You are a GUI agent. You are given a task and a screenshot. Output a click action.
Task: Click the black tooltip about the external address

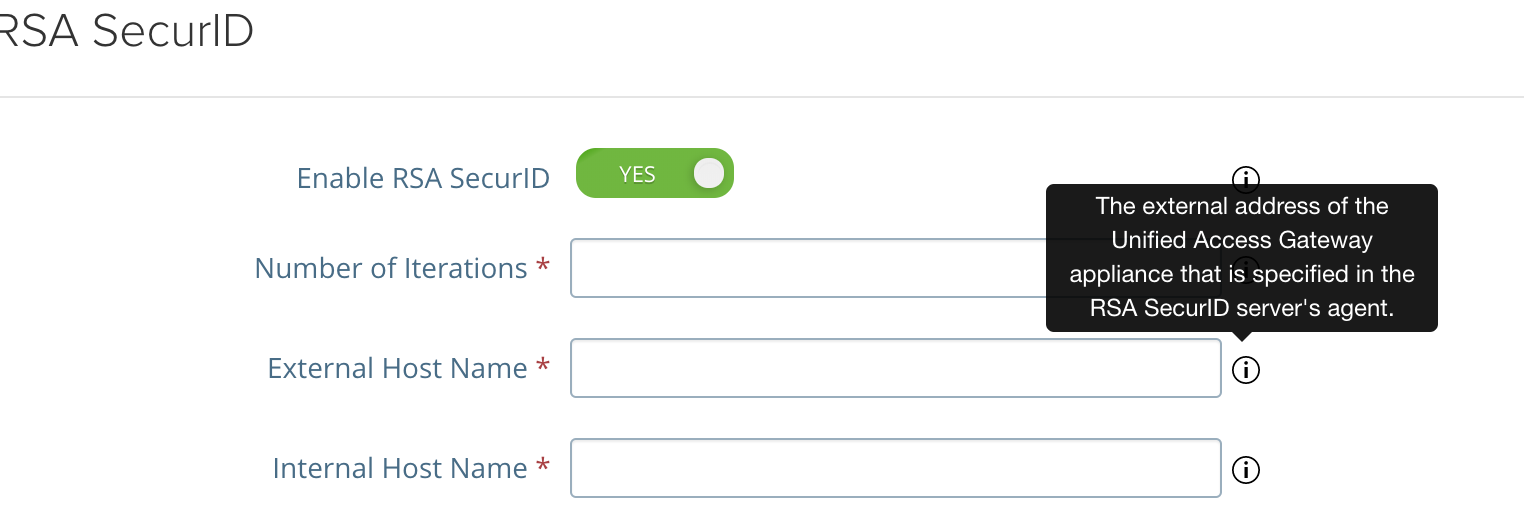tap(1242, 258)
